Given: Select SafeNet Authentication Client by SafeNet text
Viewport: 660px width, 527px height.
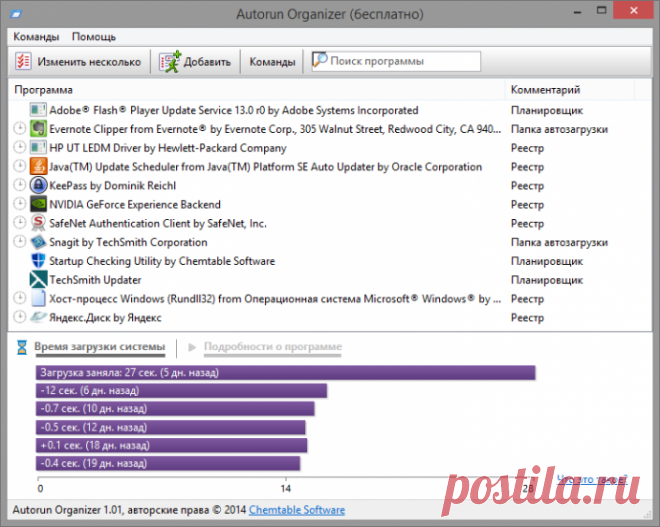Looking at the screenshot, I should (x=158, y=223).
